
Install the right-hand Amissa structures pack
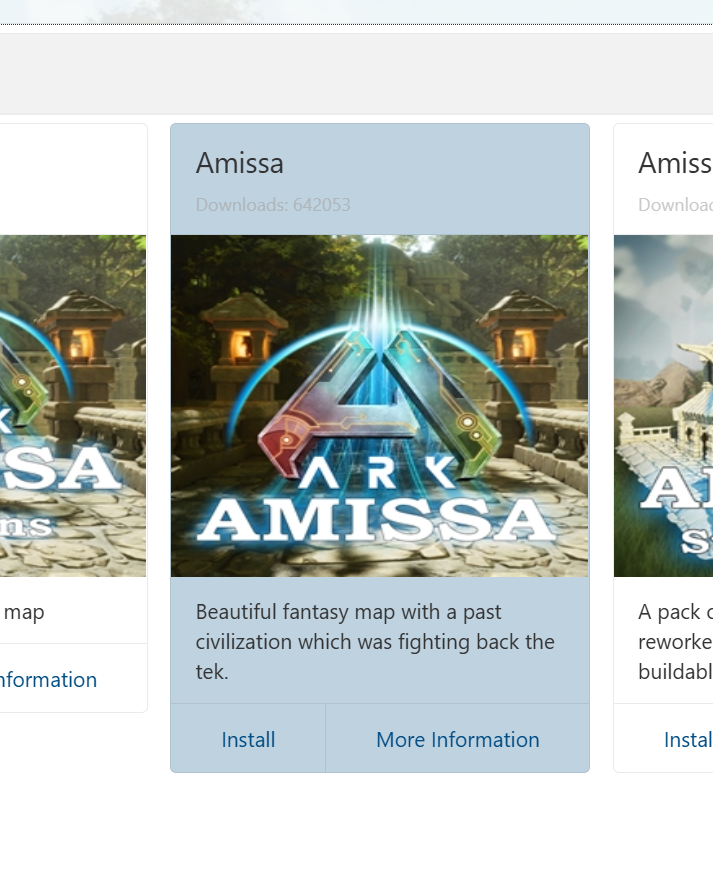[688, 739]
